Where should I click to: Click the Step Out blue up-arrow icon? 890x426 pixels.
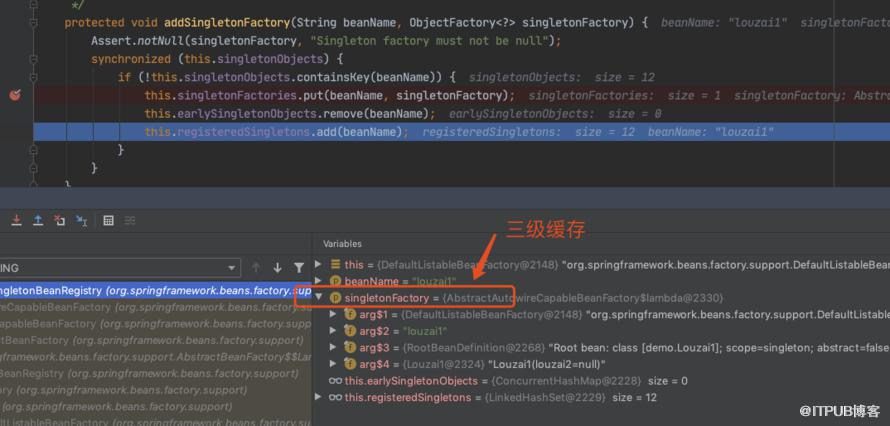(x=37, y=220)
